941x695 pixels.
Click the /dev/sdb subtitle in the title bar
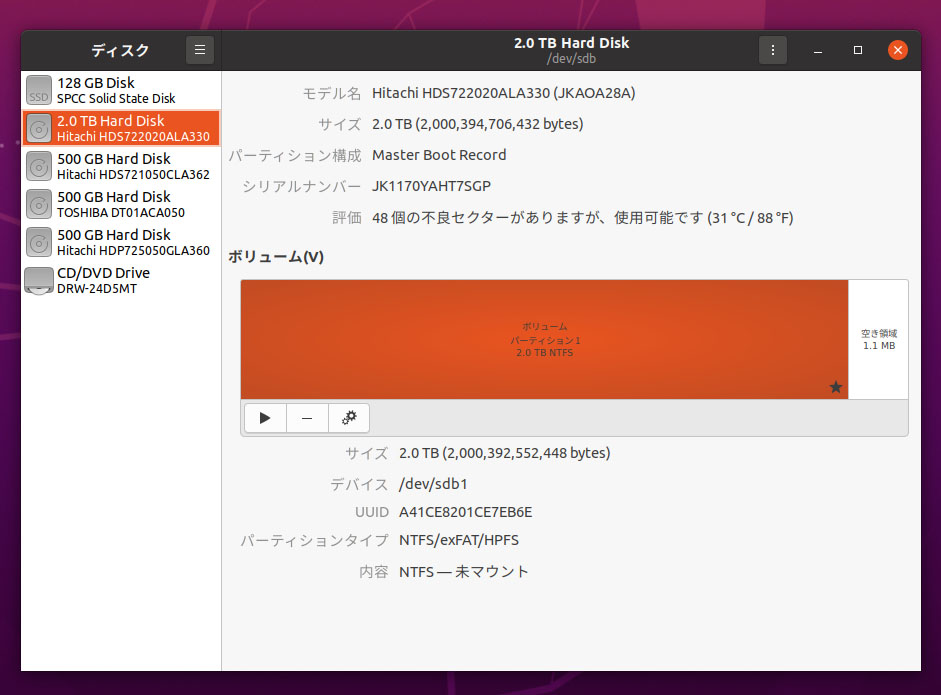(x=571, y=59)
